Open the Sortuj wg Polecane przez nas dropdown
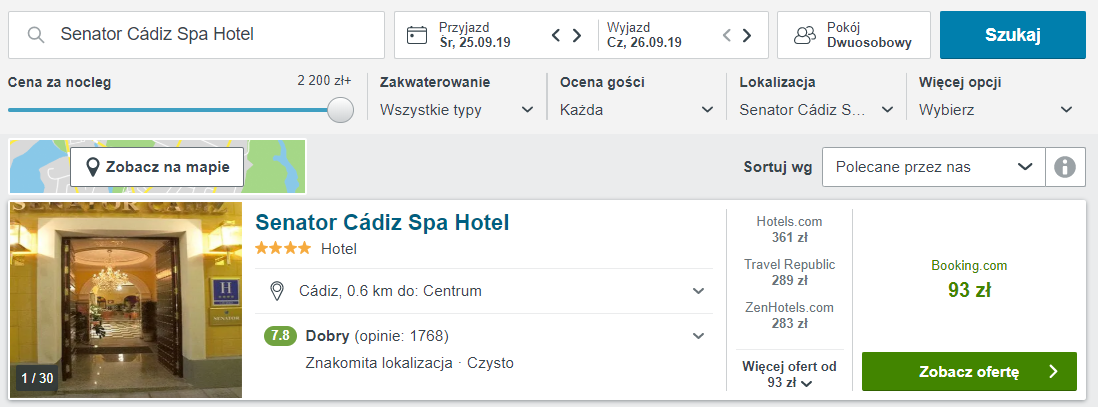The height and width of the screenshot is (407, 1098). pos(933,167)
